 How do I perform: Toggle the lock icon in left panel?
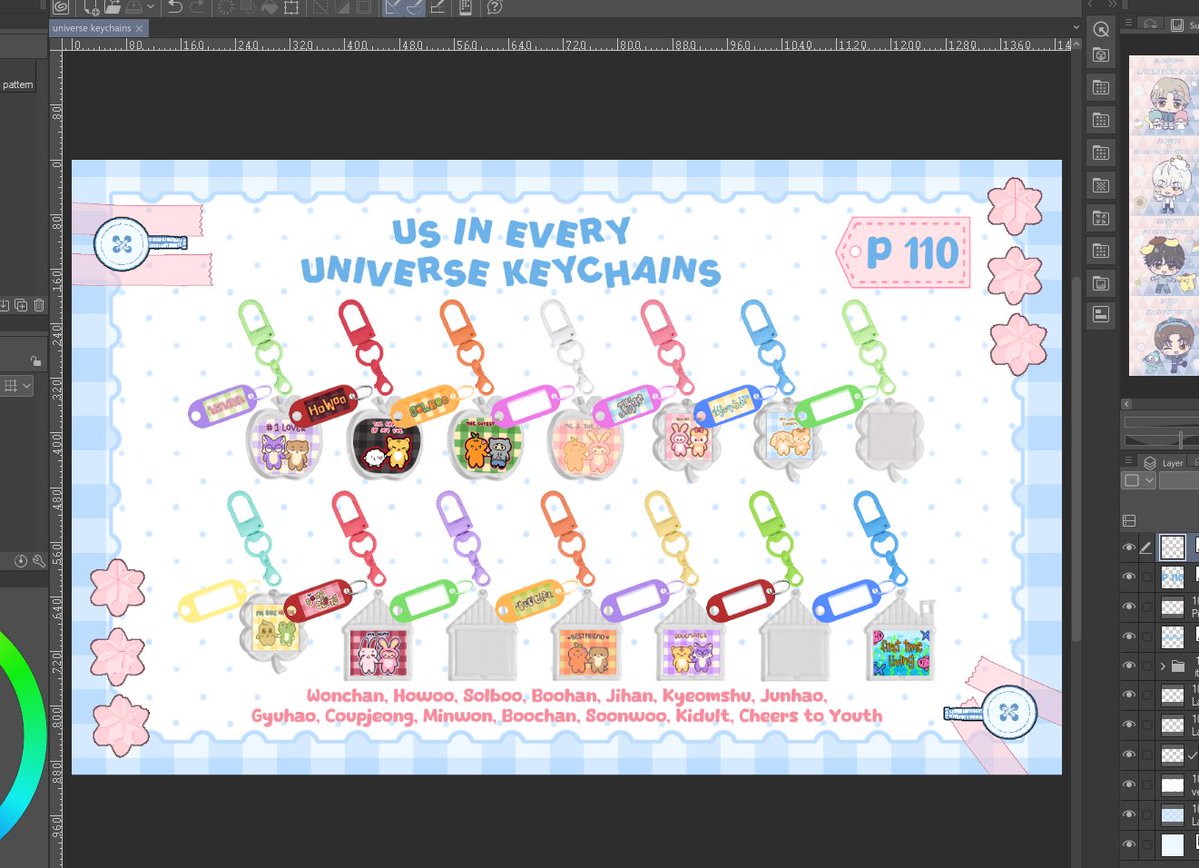tap(35, 361)
